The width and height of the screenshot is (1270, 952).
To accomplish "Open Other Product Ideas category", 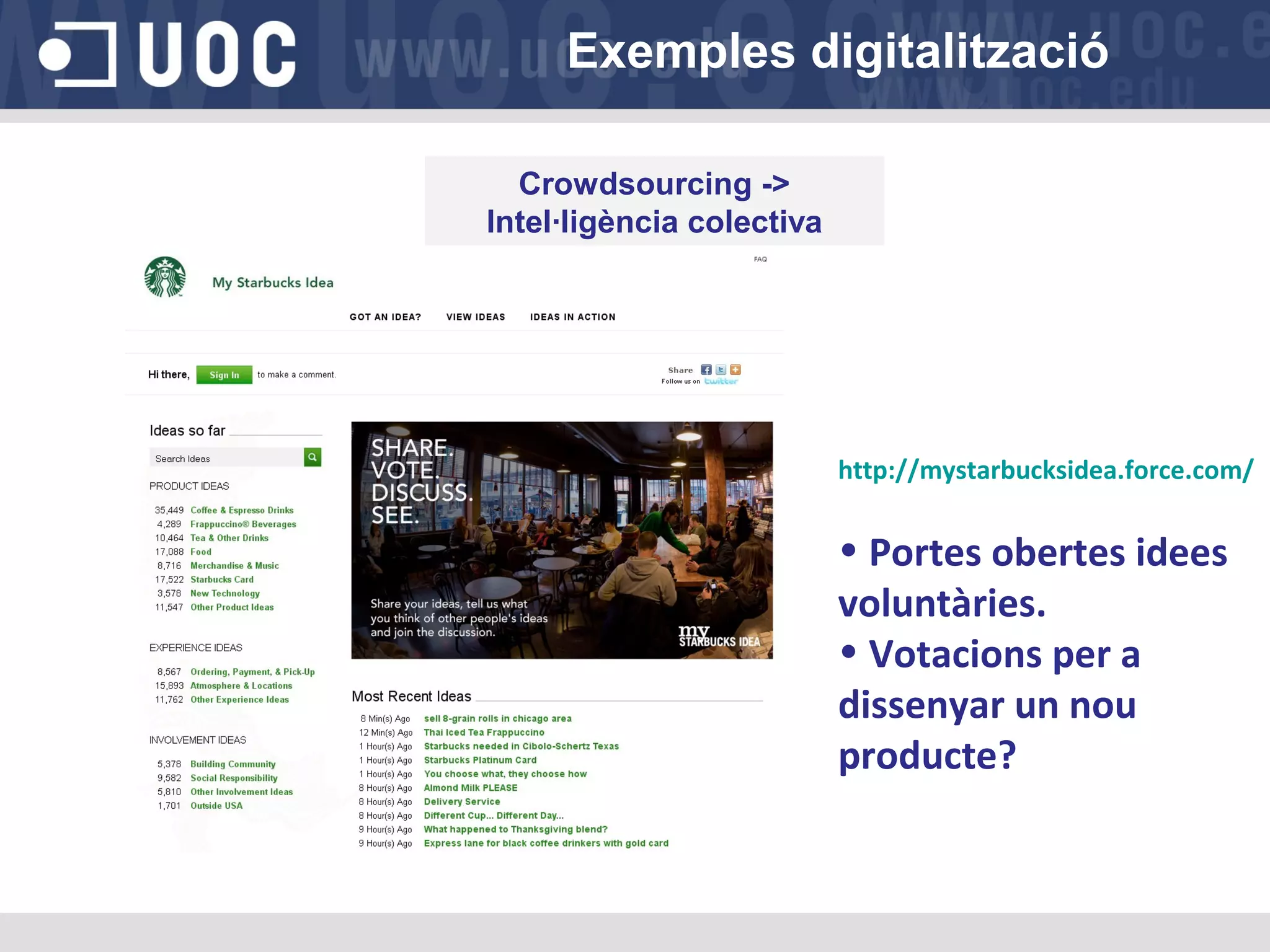I will (232, 607).
